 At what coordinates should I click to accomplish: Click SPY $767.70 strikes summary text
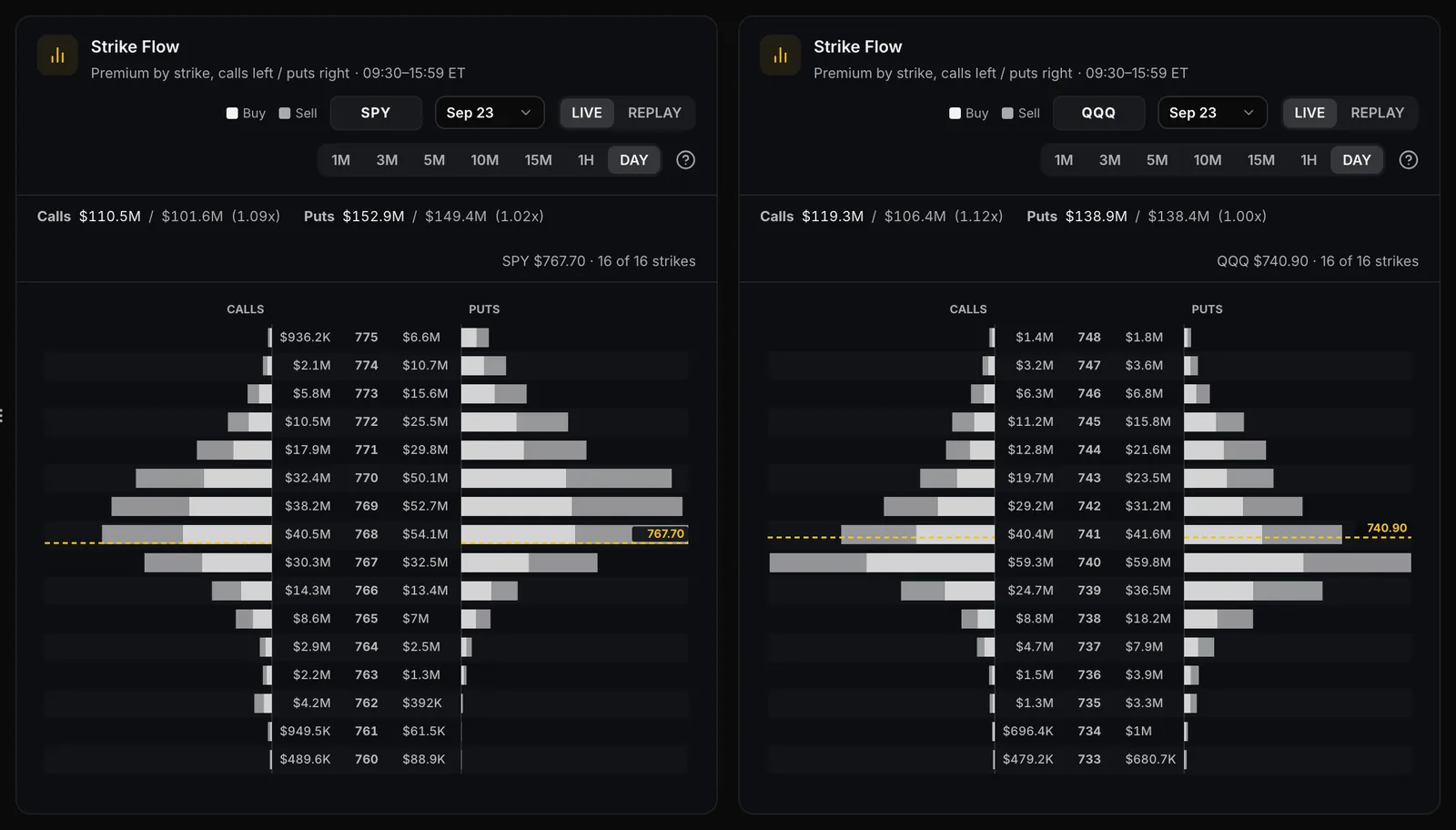pyautogui.click(x=599, y=261)
